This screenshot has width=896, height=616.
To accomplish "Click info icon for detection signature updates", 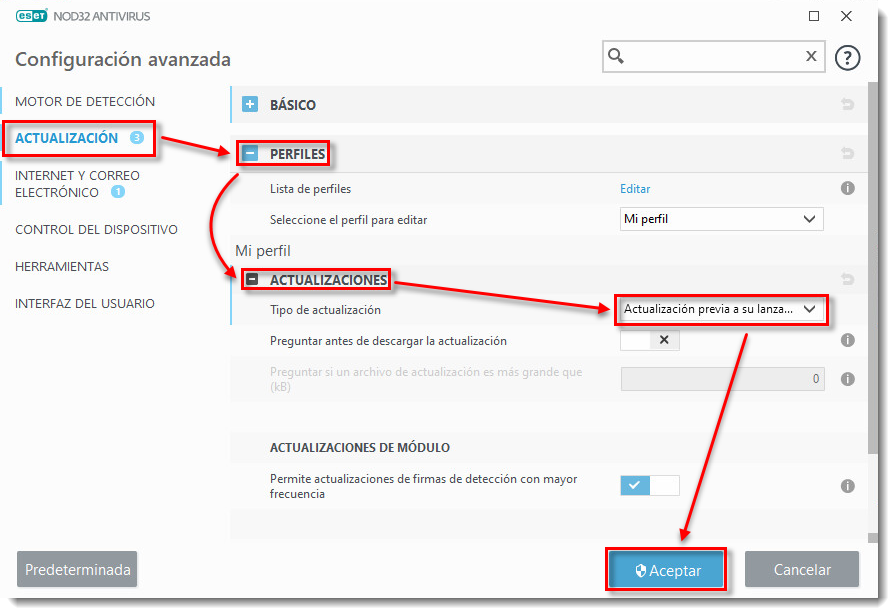I will [847, 486].
